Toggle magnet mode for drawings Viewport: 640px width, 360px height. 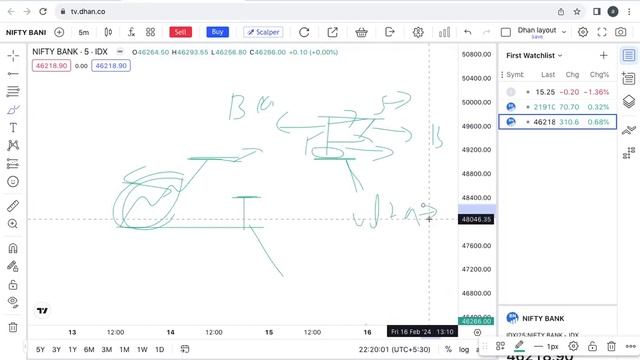pos(13,248)
